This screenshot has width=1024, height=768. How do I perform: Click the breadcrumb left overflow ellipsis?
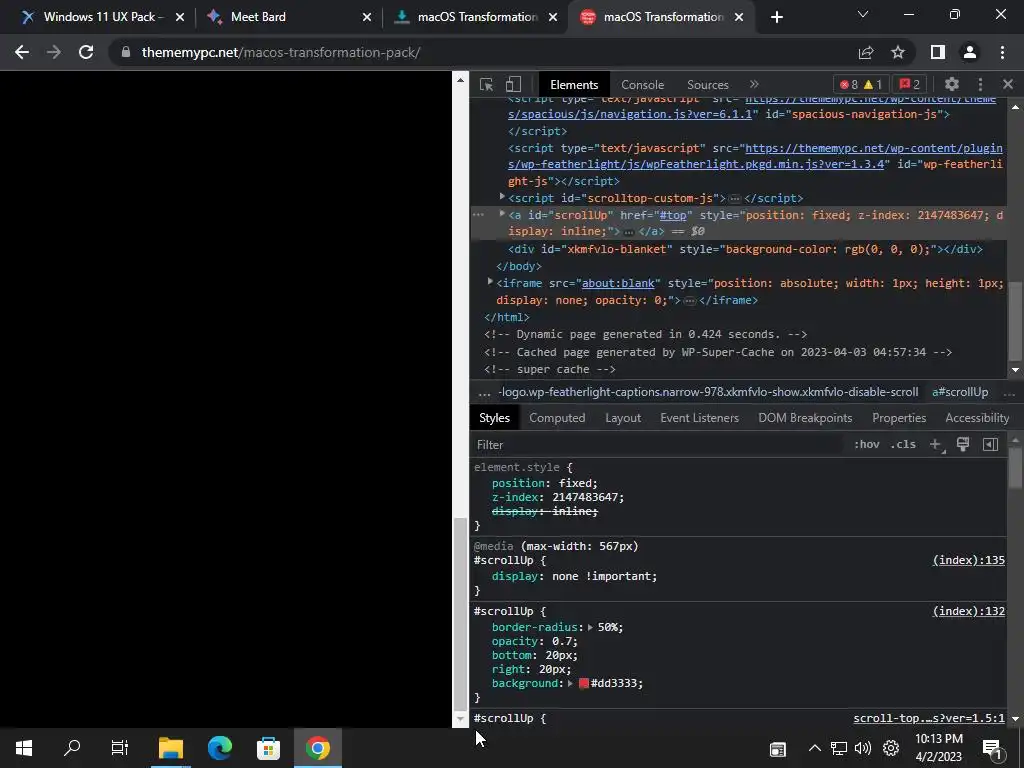click(484, 392)
